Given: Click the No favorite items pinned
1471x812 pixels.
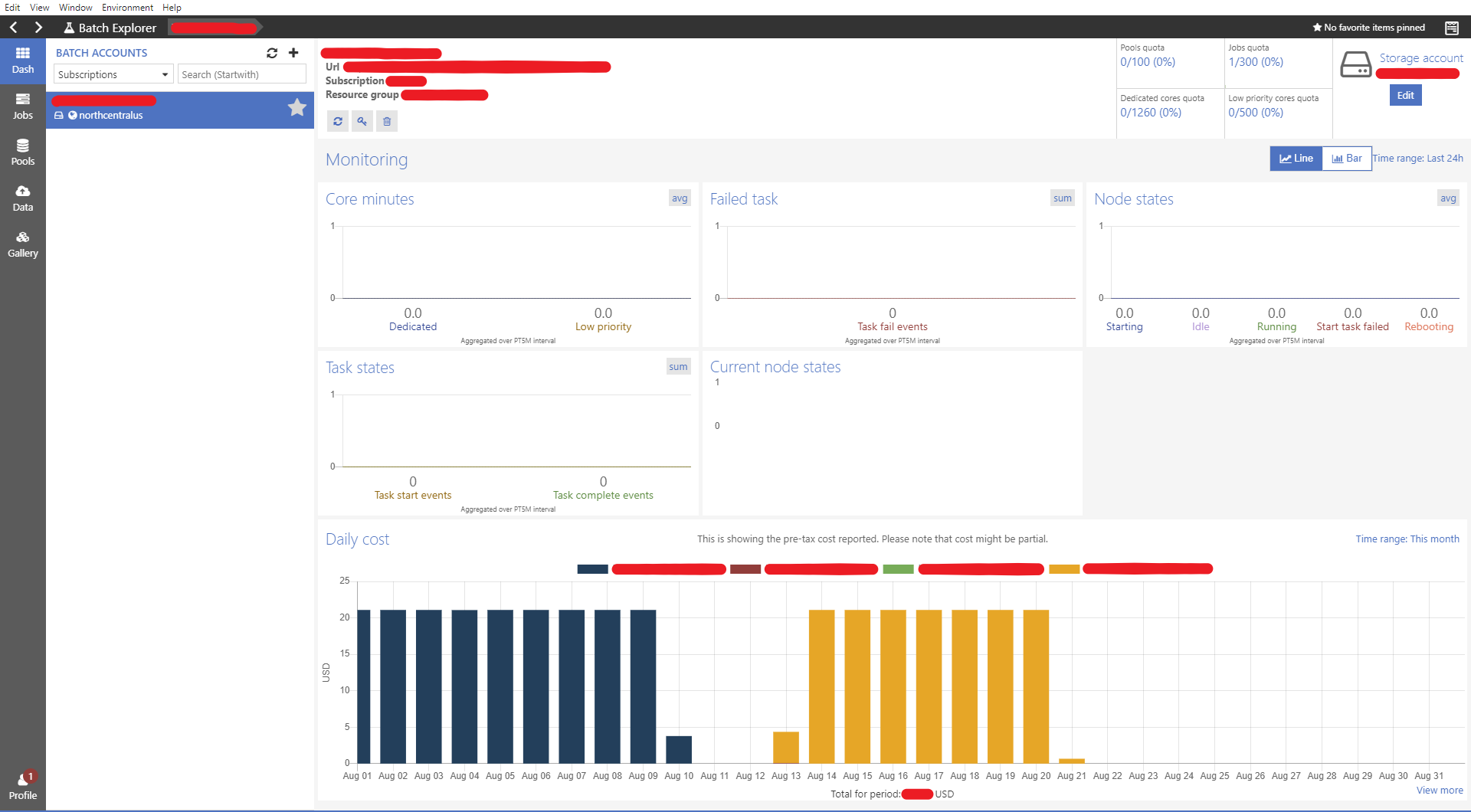Looking at the screenshot, I should (1369, 28).
